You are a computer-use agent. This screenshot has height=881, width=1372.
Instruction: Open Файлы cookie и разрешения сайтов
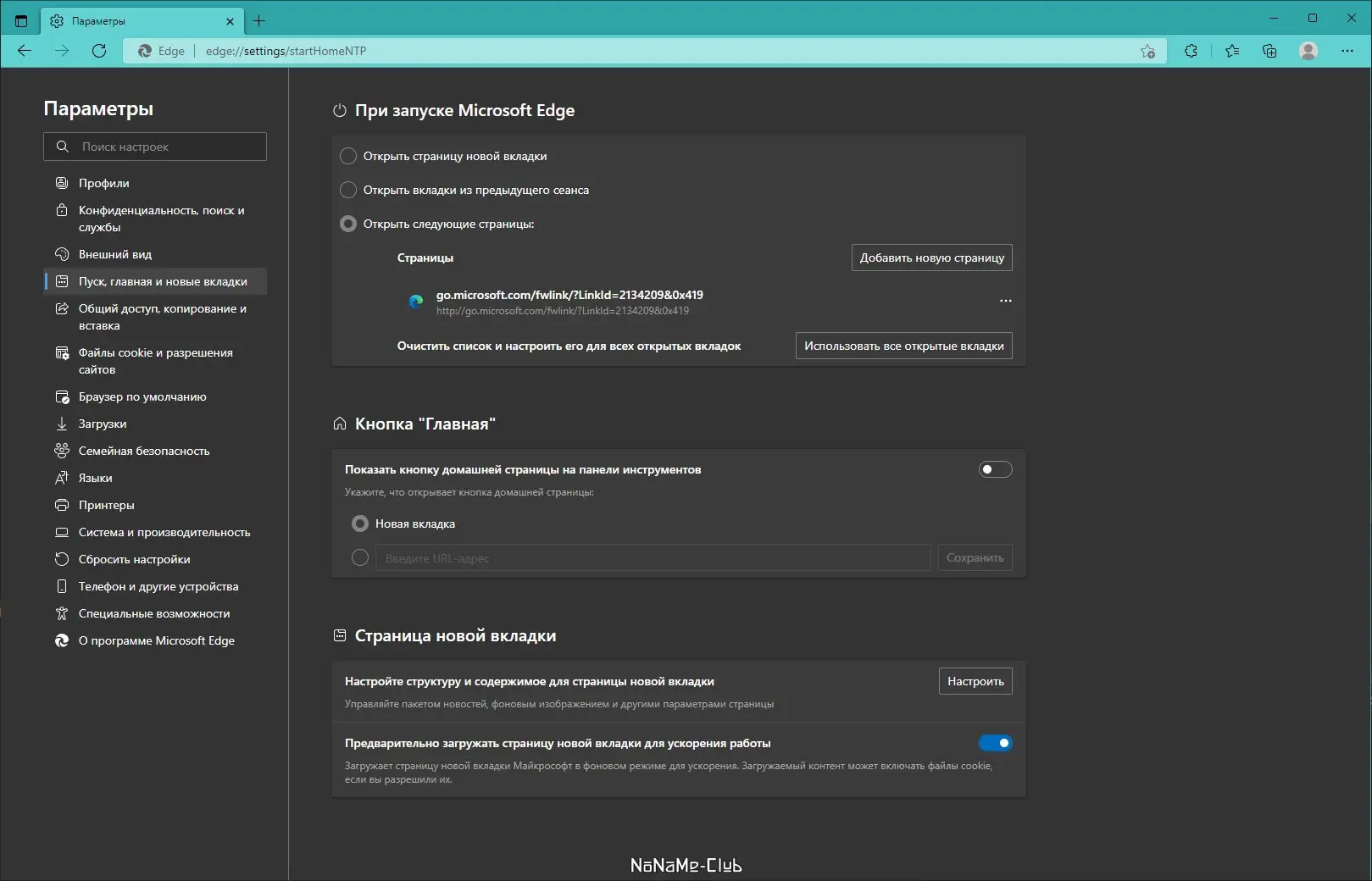[x=156, y=361]
